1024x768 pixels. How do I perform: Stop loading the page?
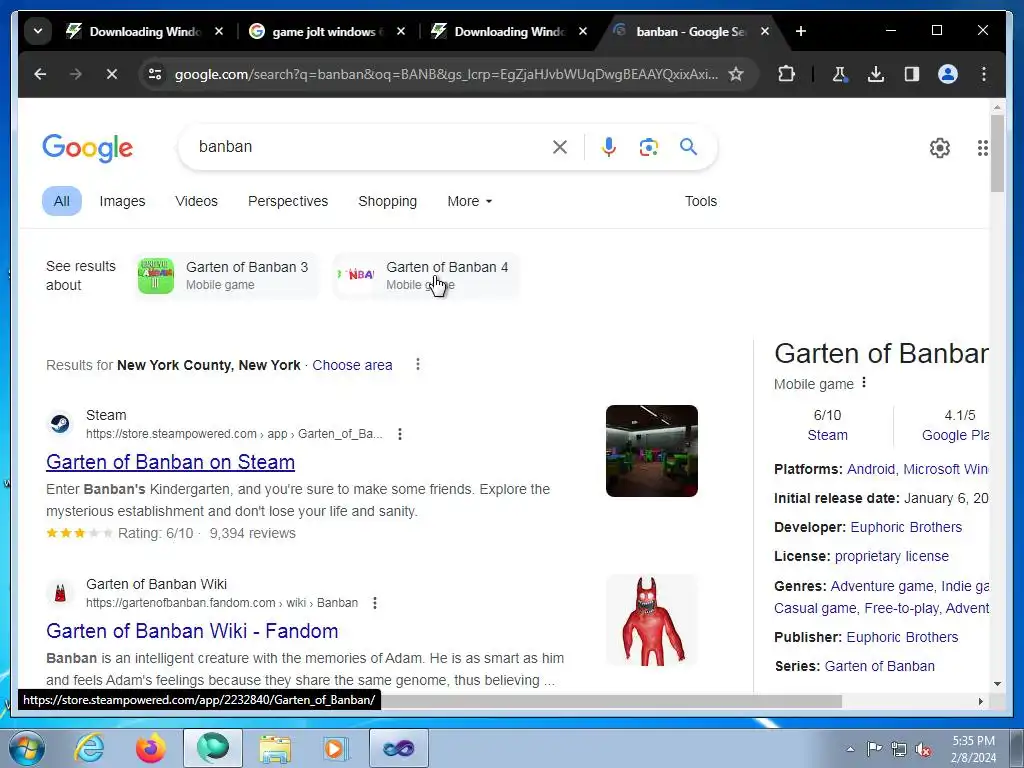pos(112,74)
